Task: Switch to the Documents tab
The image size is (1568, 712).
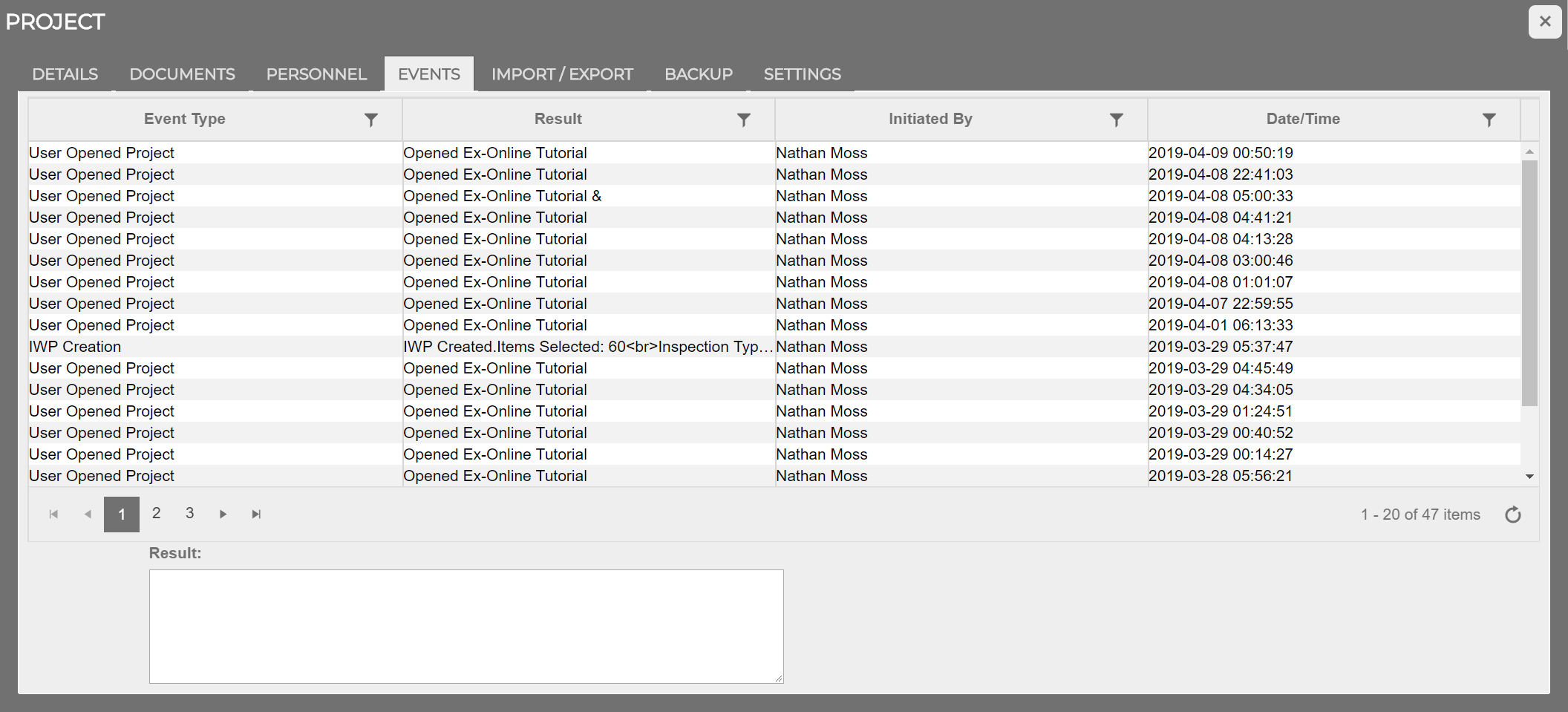Action: (x=181, y=74)
